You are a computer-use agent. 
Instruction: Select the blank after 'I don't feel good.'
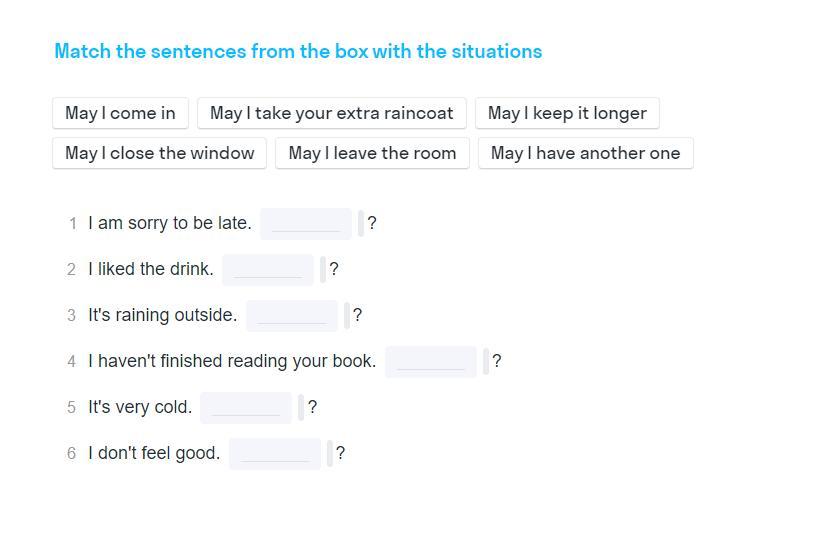tap(275, 454)
